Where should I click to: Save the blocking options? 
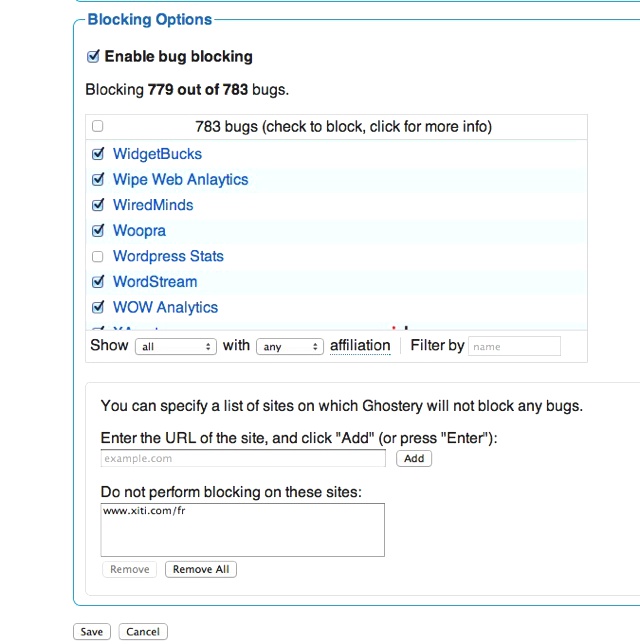point(91,632)
